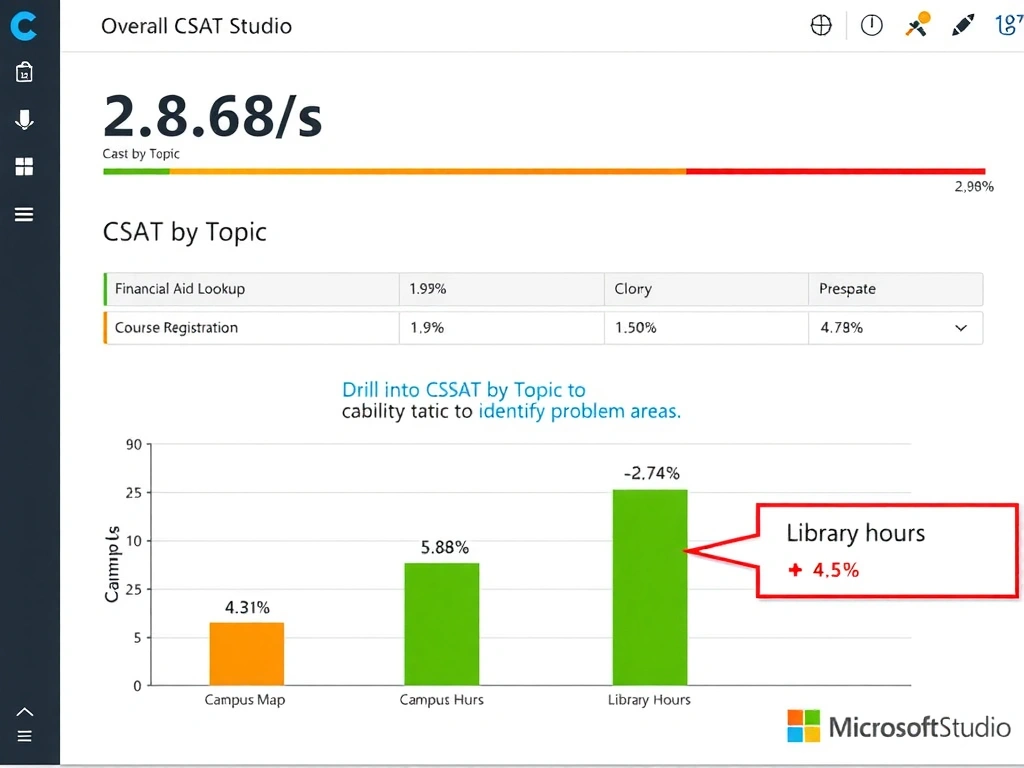The width and height of the screenshot is (1024, 768).
Task: Click the identify problem areas link
Action: coord(580,411)
